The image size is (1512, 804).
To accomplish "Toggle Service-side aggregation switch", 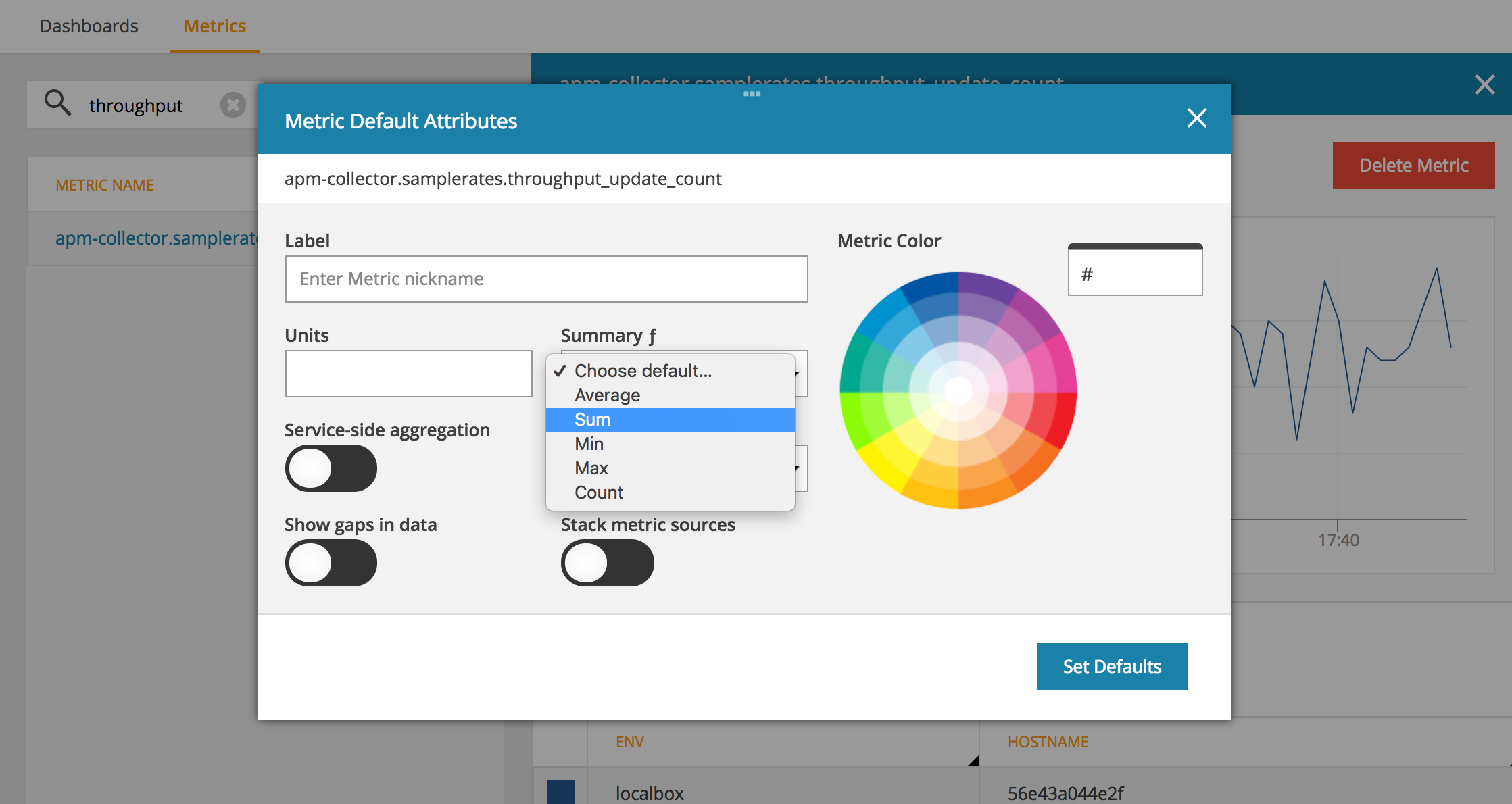I will coord(331,468).
